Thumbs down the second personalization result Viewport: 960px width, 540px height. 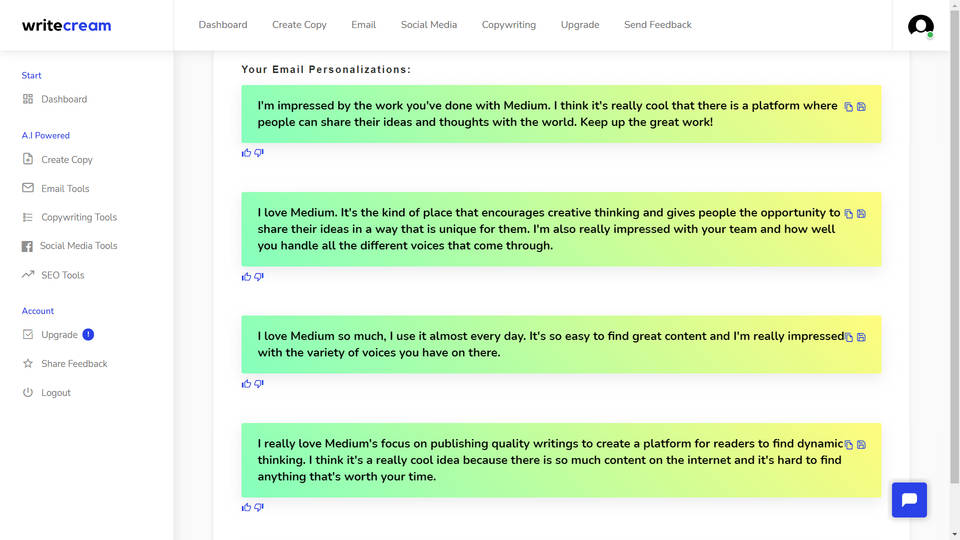point(259,277)
